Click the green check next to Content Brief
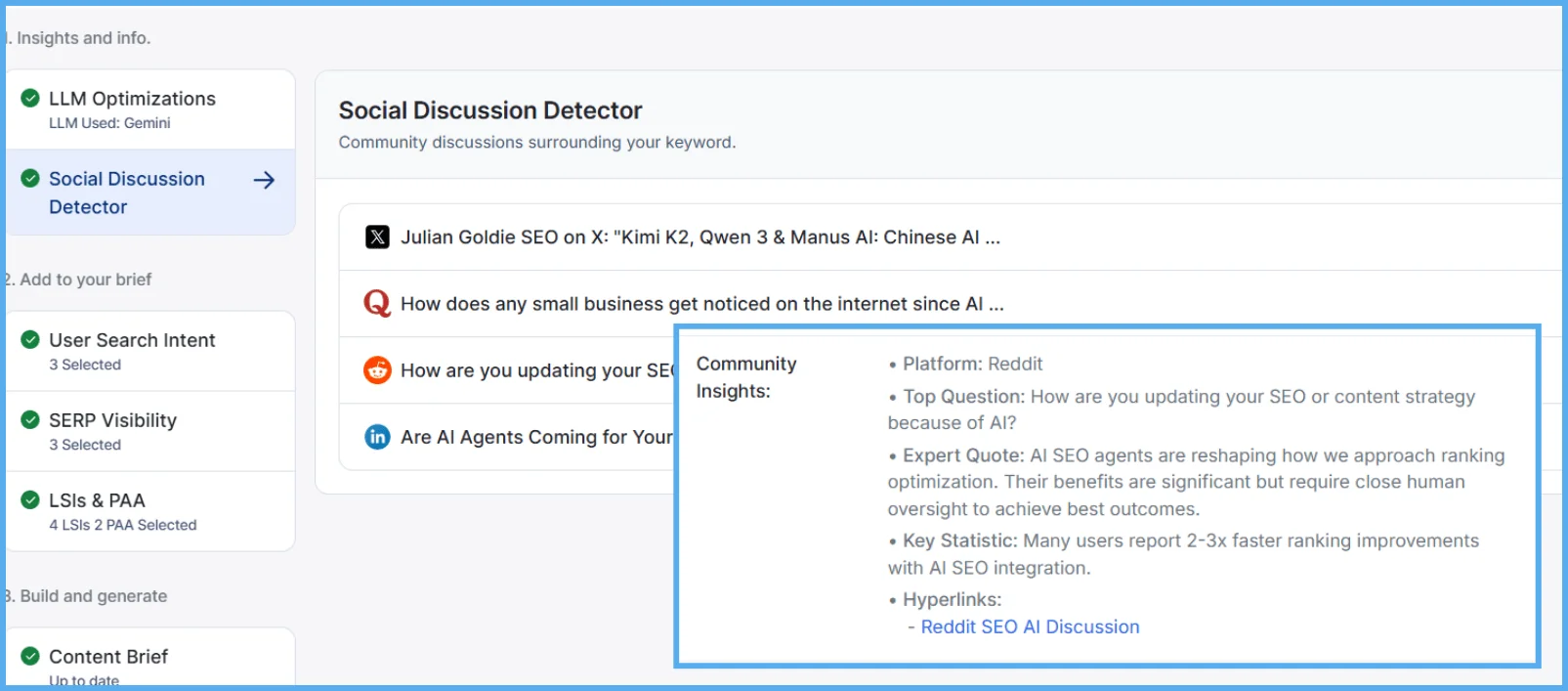The width and height of the screenshot is (1568, 691). tap(30, 656)
